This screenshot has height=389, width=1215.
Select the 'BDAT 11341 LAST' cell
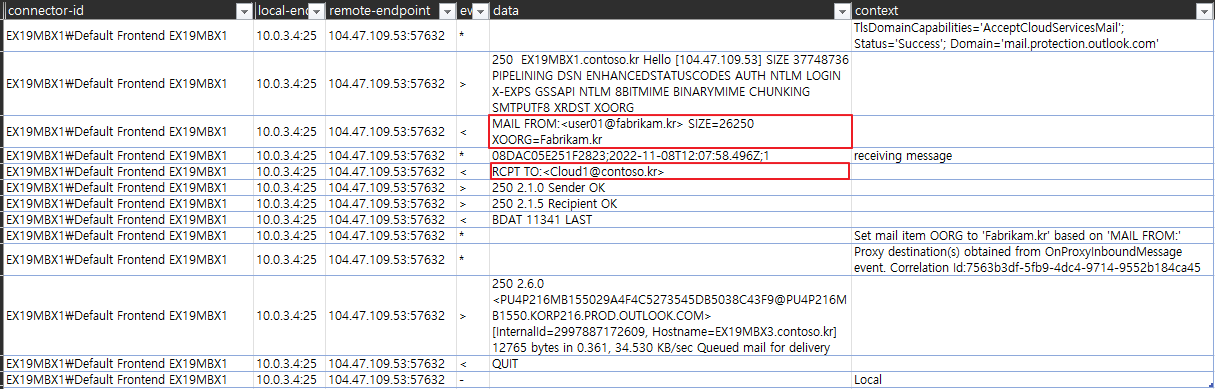pyautogui.click(x=671, y=219)
